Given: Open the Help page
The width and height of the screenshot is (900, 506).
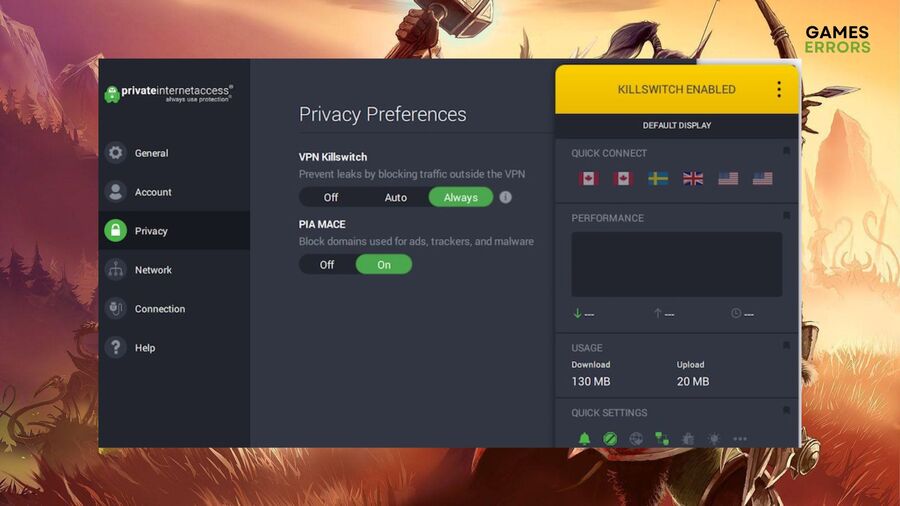Looking at the screenshot, I should (x=174, y=348).
